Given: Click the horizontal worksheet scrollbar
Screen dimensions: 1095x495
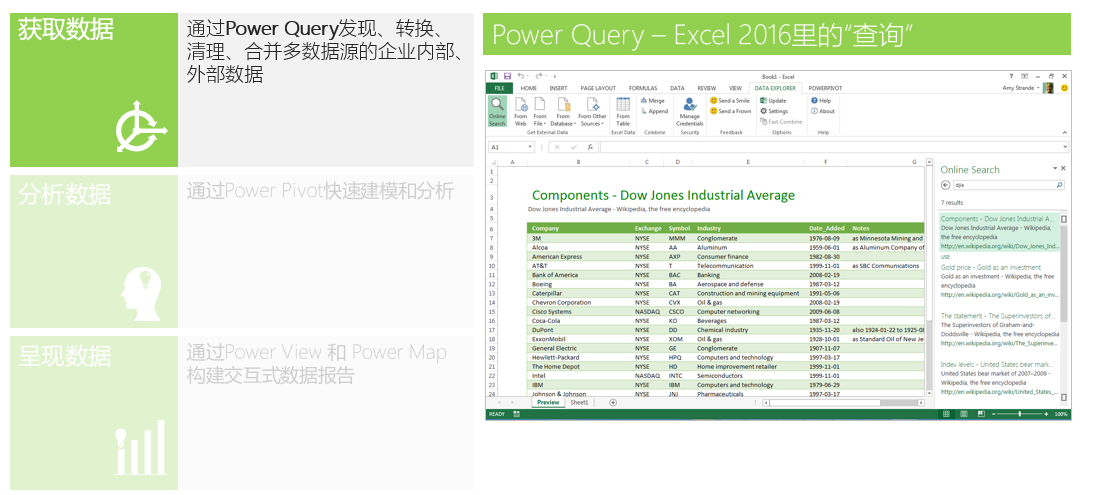Looking at the screenshot, I should (844, 403).
